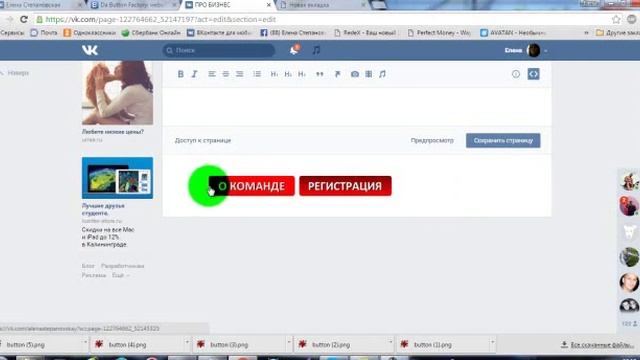Click the browser address bar
Viewport: 640px width, 360px height.
point(322,19)
